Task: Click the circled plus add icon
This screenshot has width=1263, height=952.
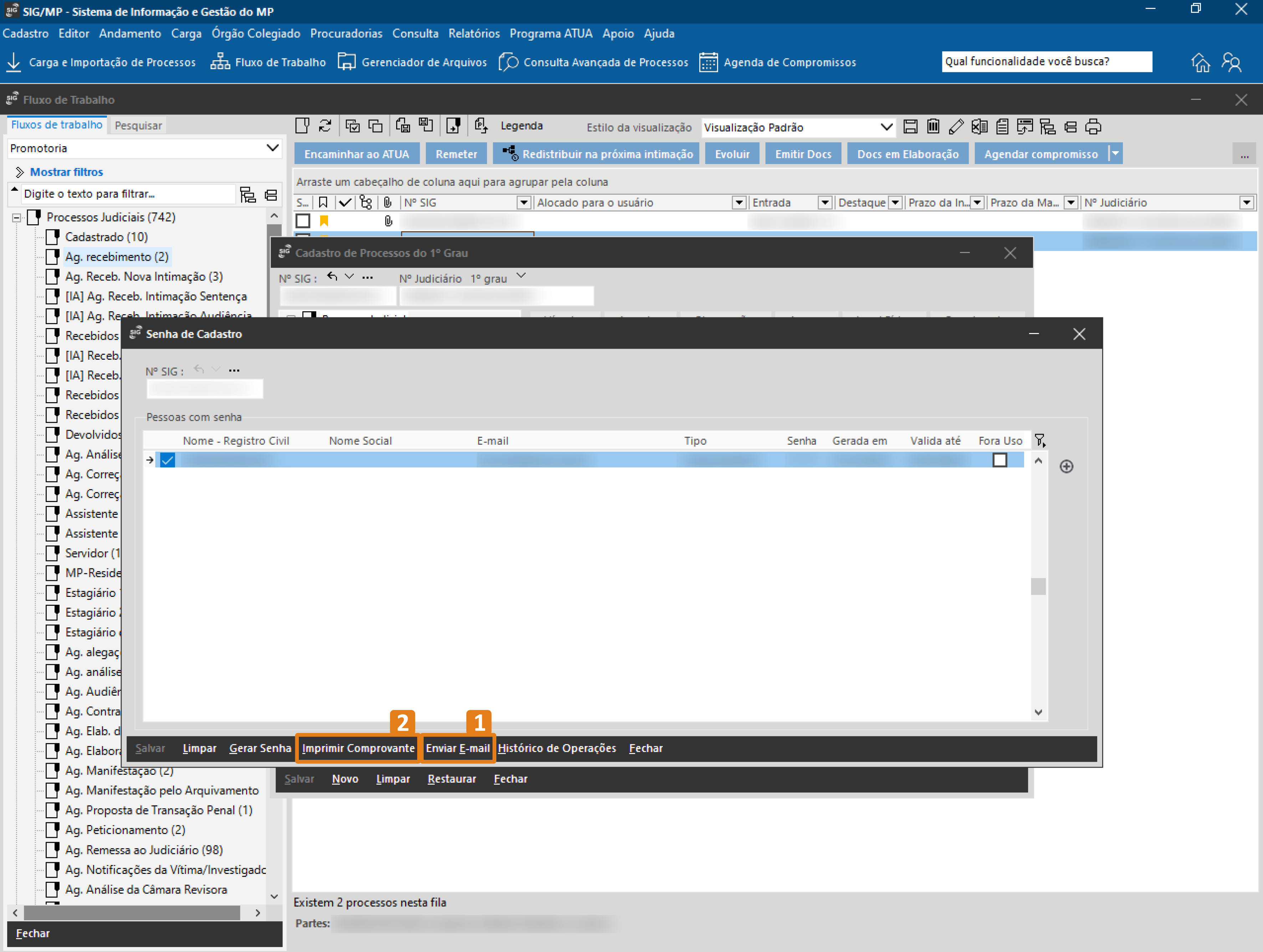Action: point(1066,467)
